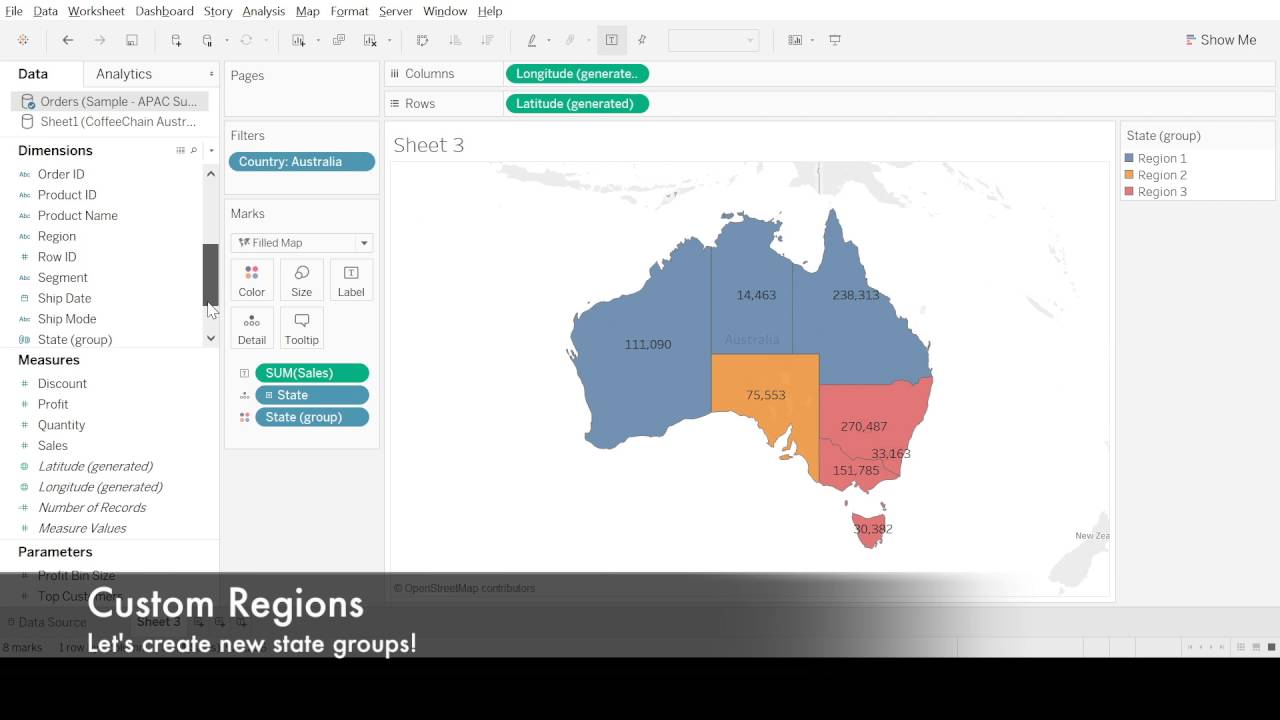Click the Region 3 red legend swatch
Screen dimensions: 1280x720
pos(1129,192)
